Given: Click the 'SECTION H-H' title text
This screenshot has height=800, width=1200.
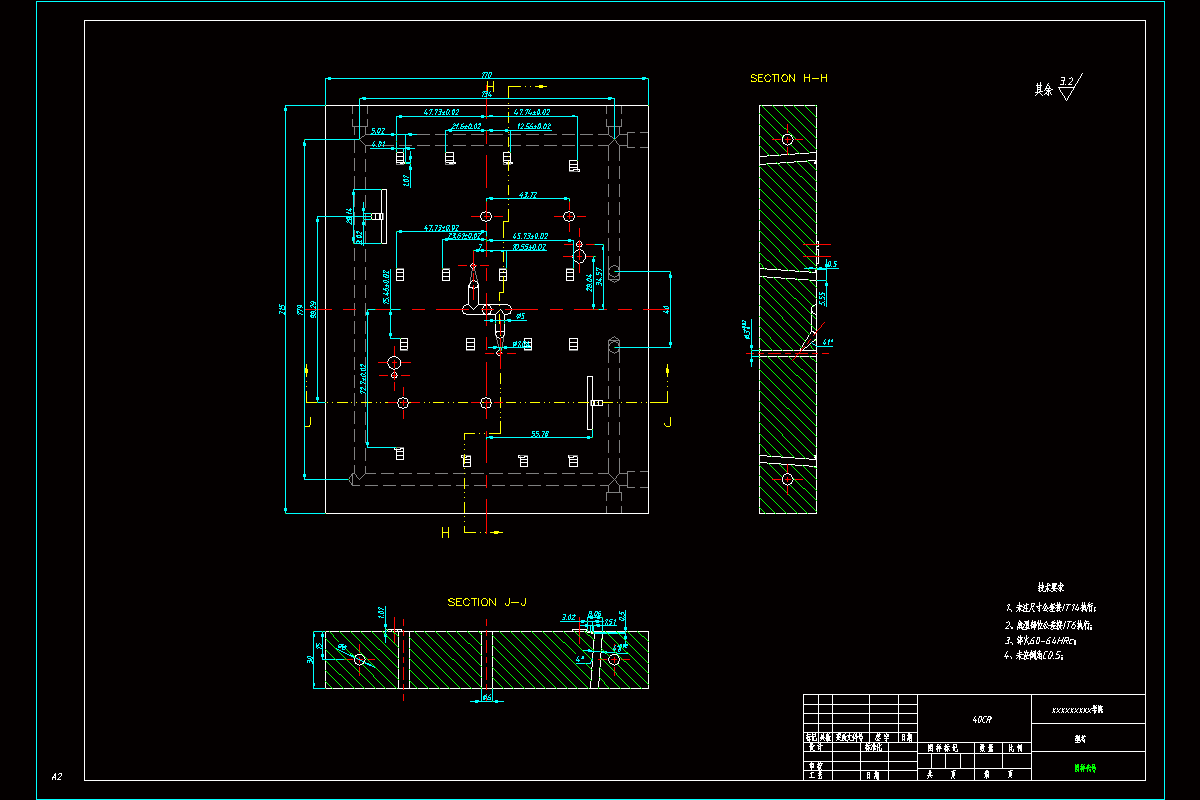Looking at the screenshot, I should (x=789, y=78).
